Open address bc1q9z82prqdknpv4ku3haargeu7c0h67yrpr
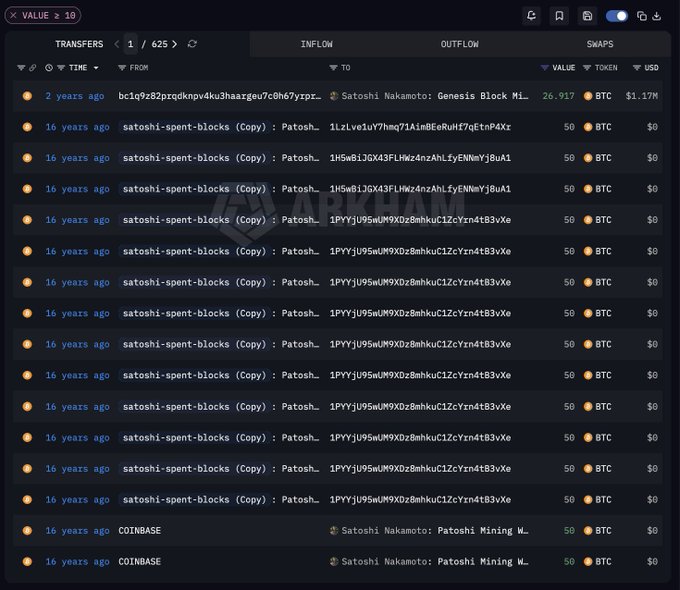Viewport: 680px width, 590px height. pyautogui.click(x=219, y=96)
